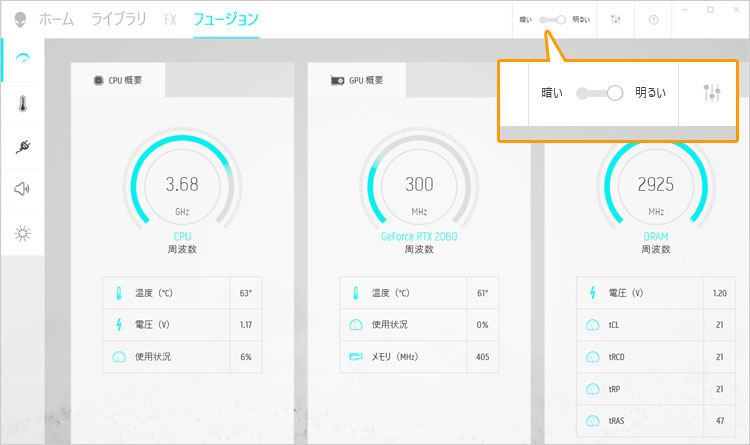
Task: Click the Alienware head logo
Action: (20, 20)
